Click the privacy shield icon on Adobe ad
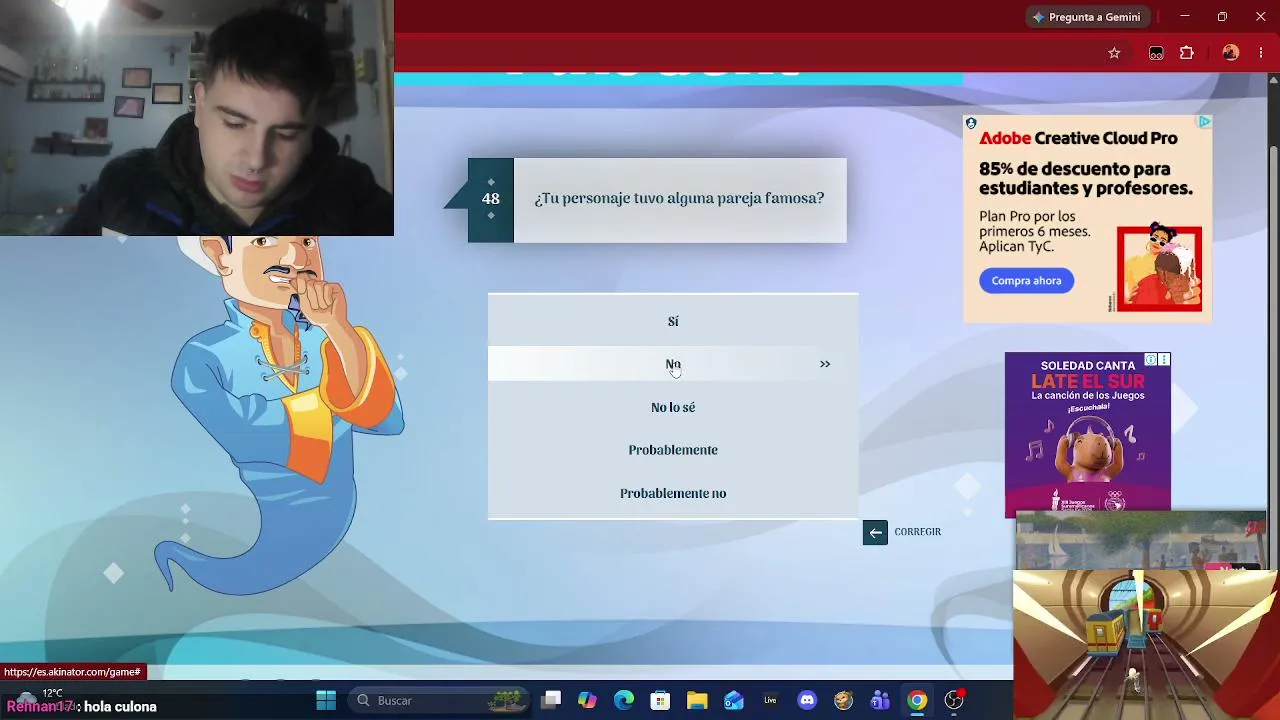1280x720 pixels. (971, 123)
